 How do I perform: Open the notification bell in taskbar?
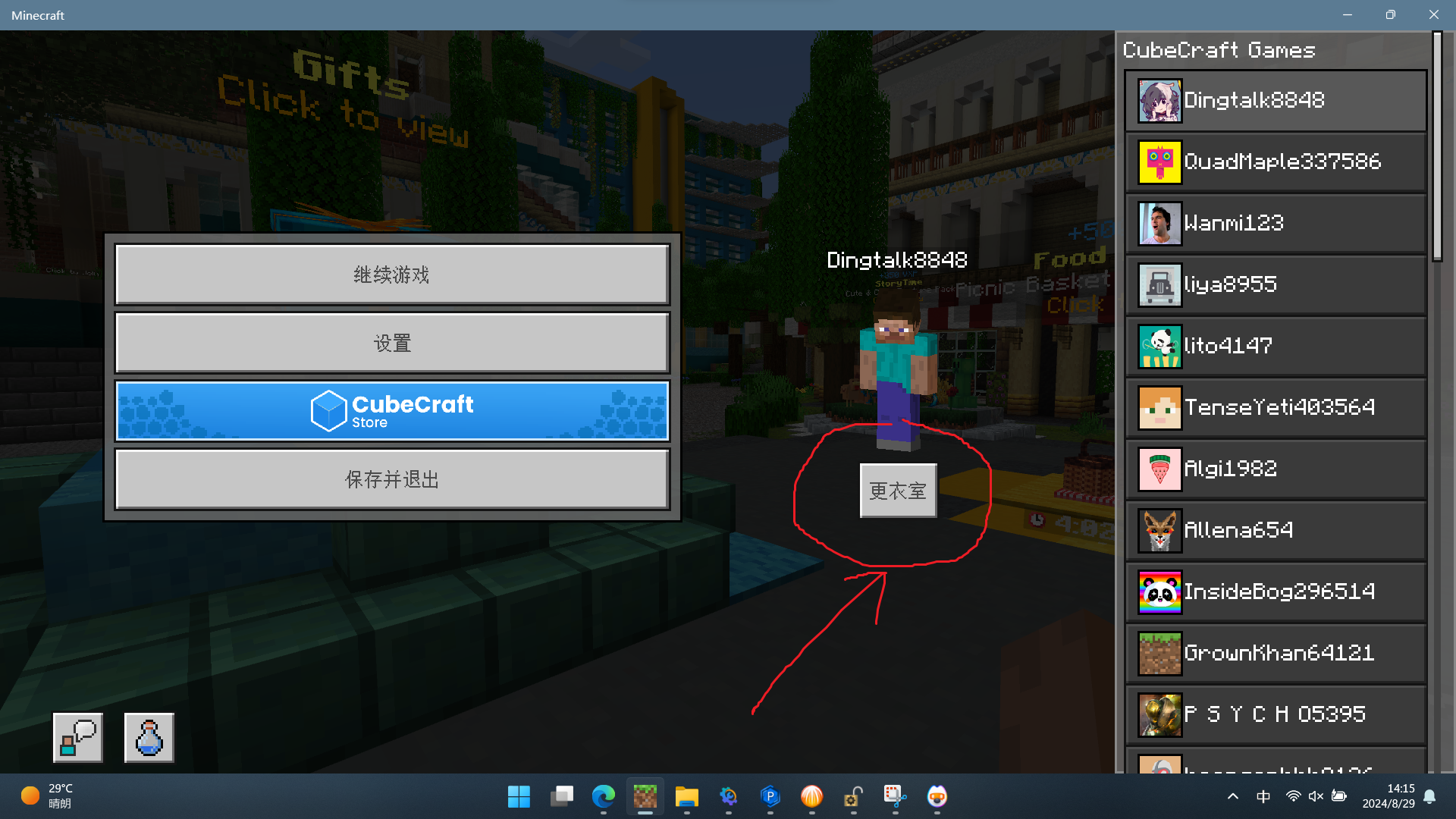tap(1429, 796)
